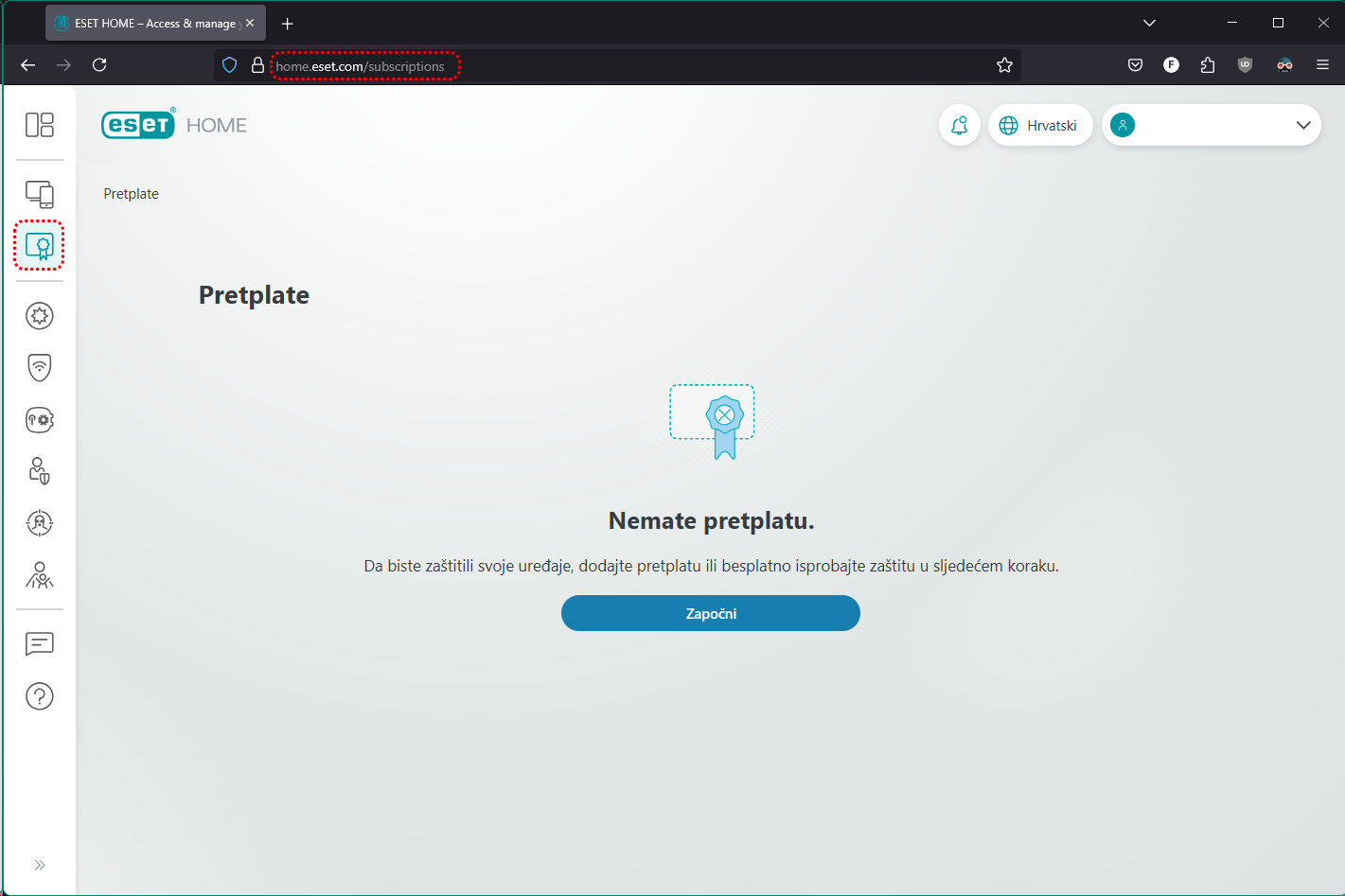Click the ESET HOME logo
The width and height of the screenshot is (1345, 896).
(174, 125)
